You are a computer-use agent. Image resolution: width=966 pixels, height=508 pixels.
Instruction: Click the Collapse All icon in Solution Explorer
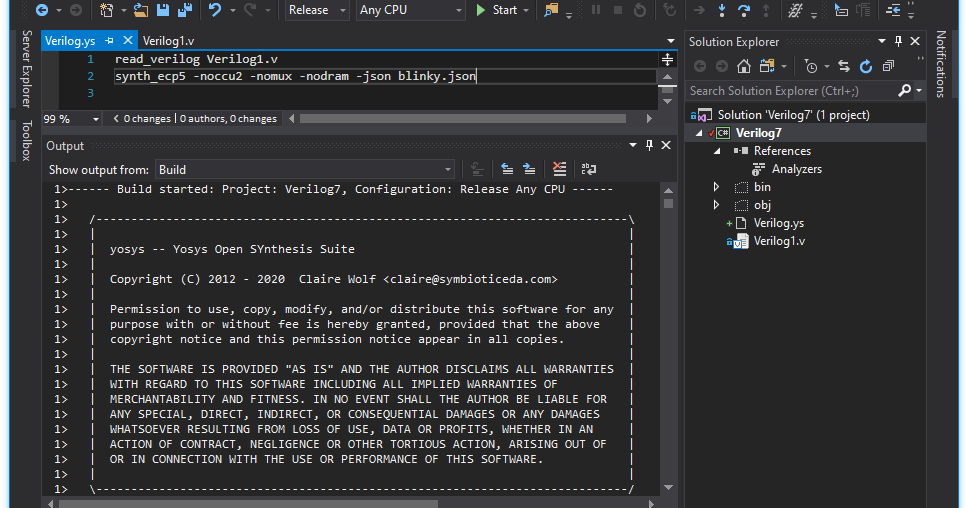click(x=888, y=66)
